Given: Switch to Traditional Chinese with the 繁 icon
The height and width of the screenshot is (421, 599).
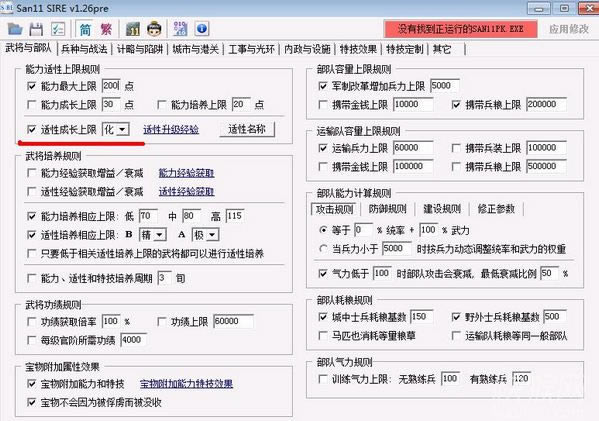Looking at the screenshot, I should pos(106,29).
